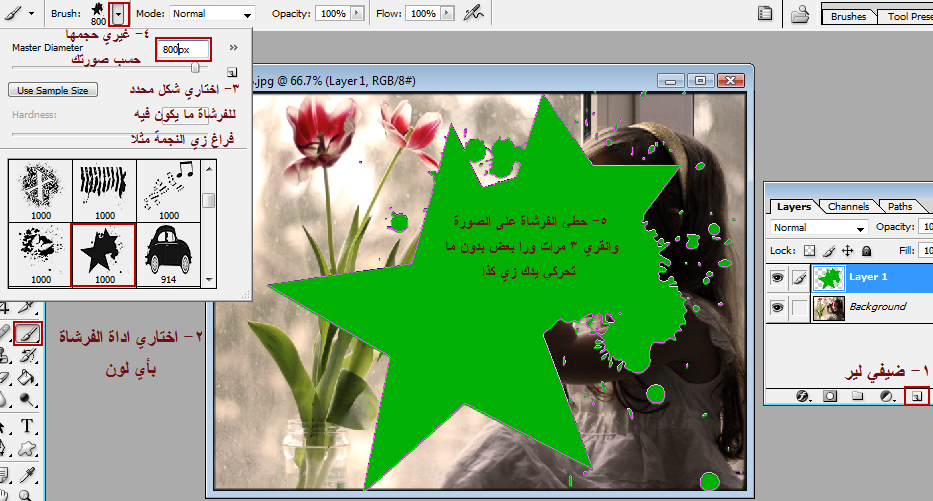933x501 pixels.
Task: Switch to the Channels tab
Action: coord(848,207)
